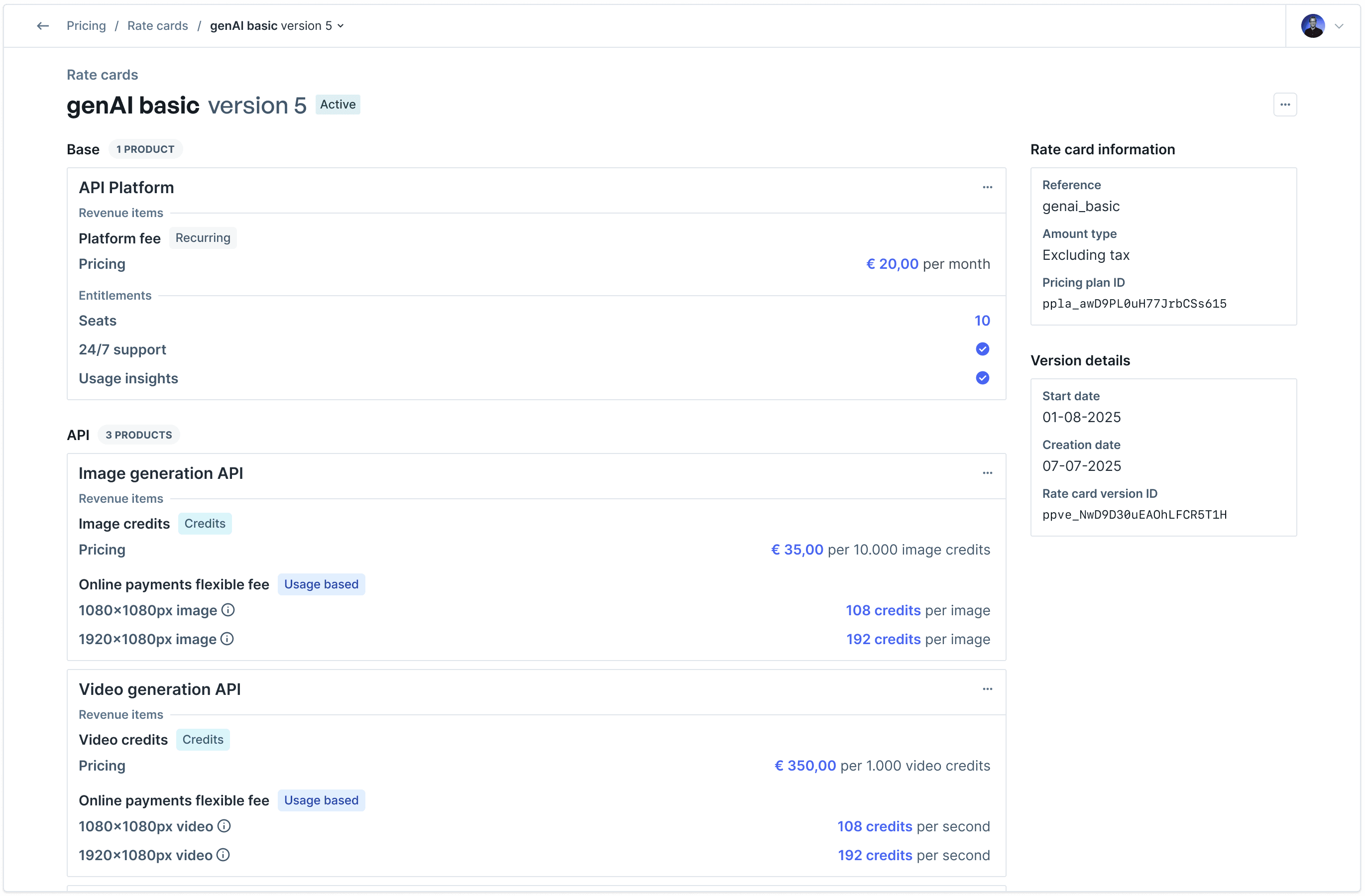Click the Usage insights checkmark
This screenshot has width=1365, height=896.
pos(982,378)
